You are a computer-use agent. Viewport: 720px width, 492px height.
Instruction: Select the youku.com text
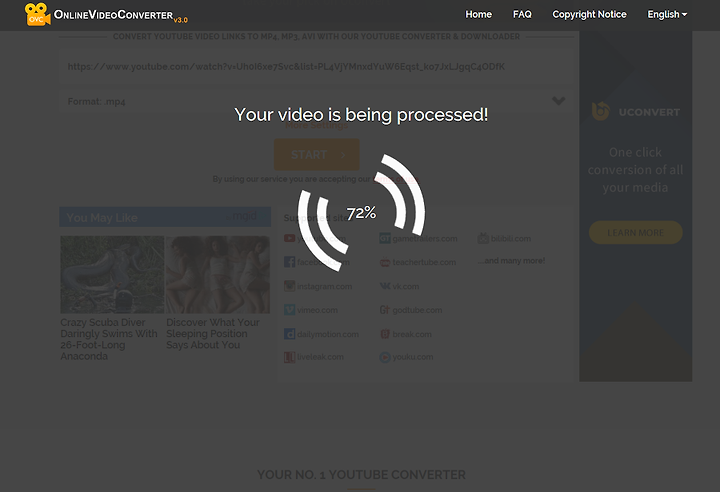click(x=413, y=357)
